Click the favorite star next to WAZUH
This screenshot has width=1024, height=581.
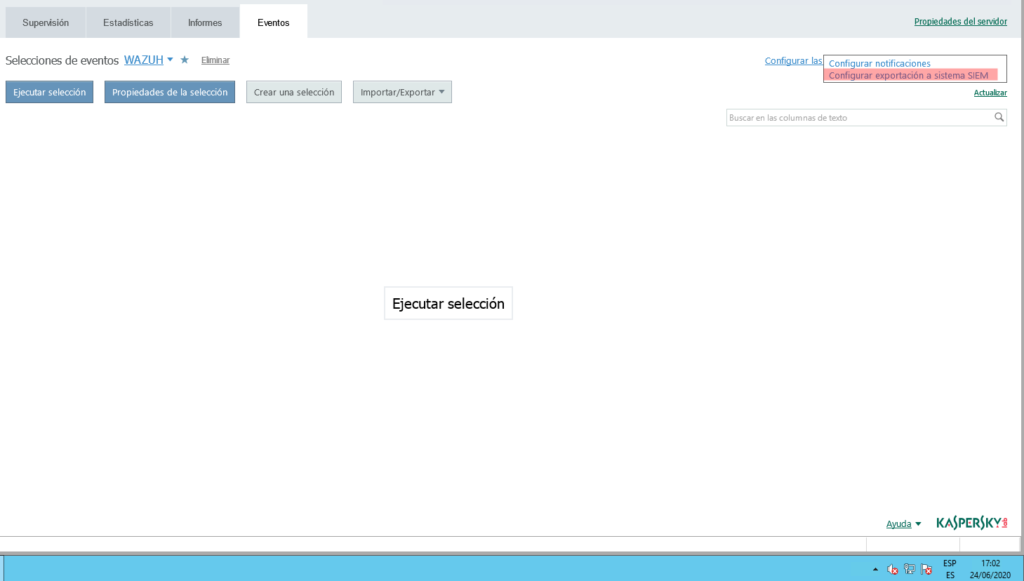tap(184, 60)
